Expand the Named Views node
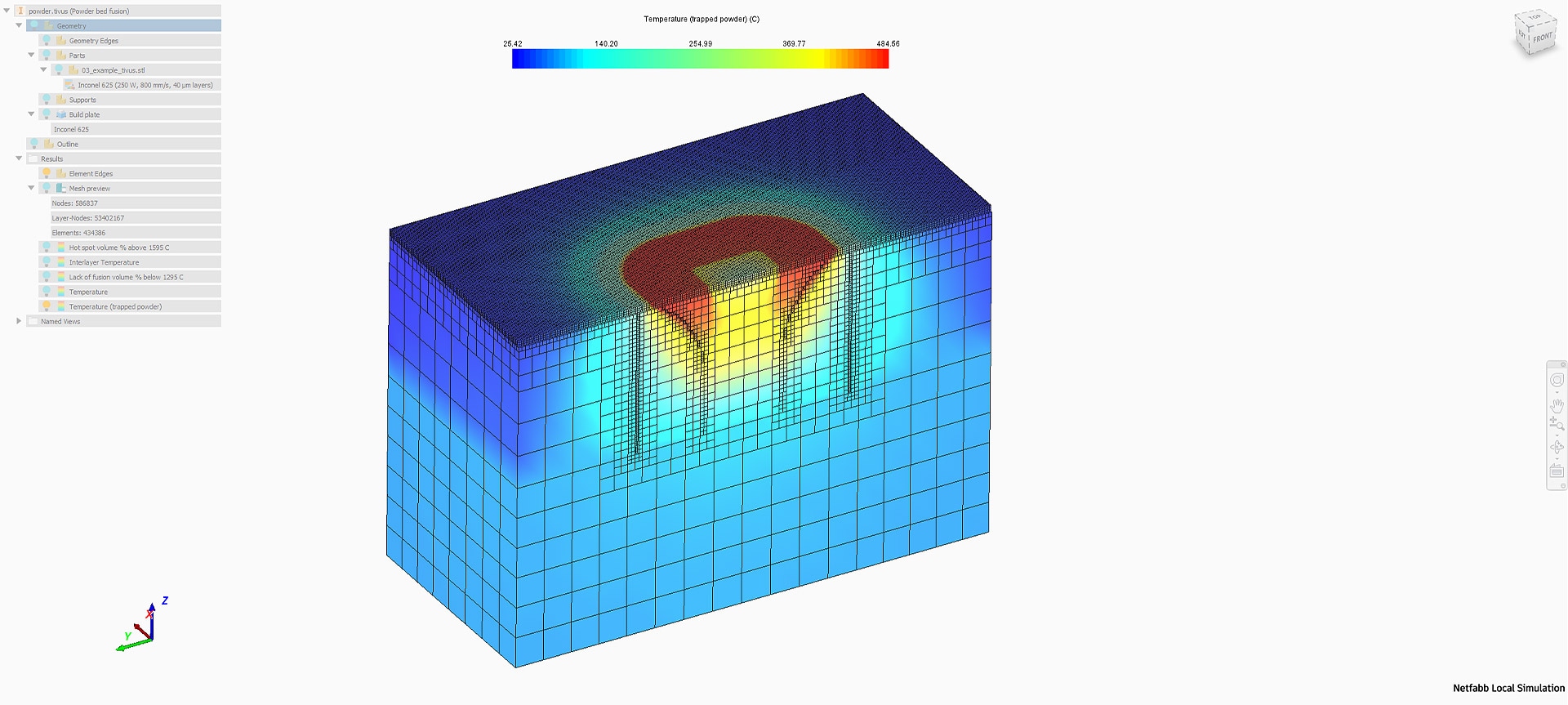The image size is (1568, 705). click(19, 321)
